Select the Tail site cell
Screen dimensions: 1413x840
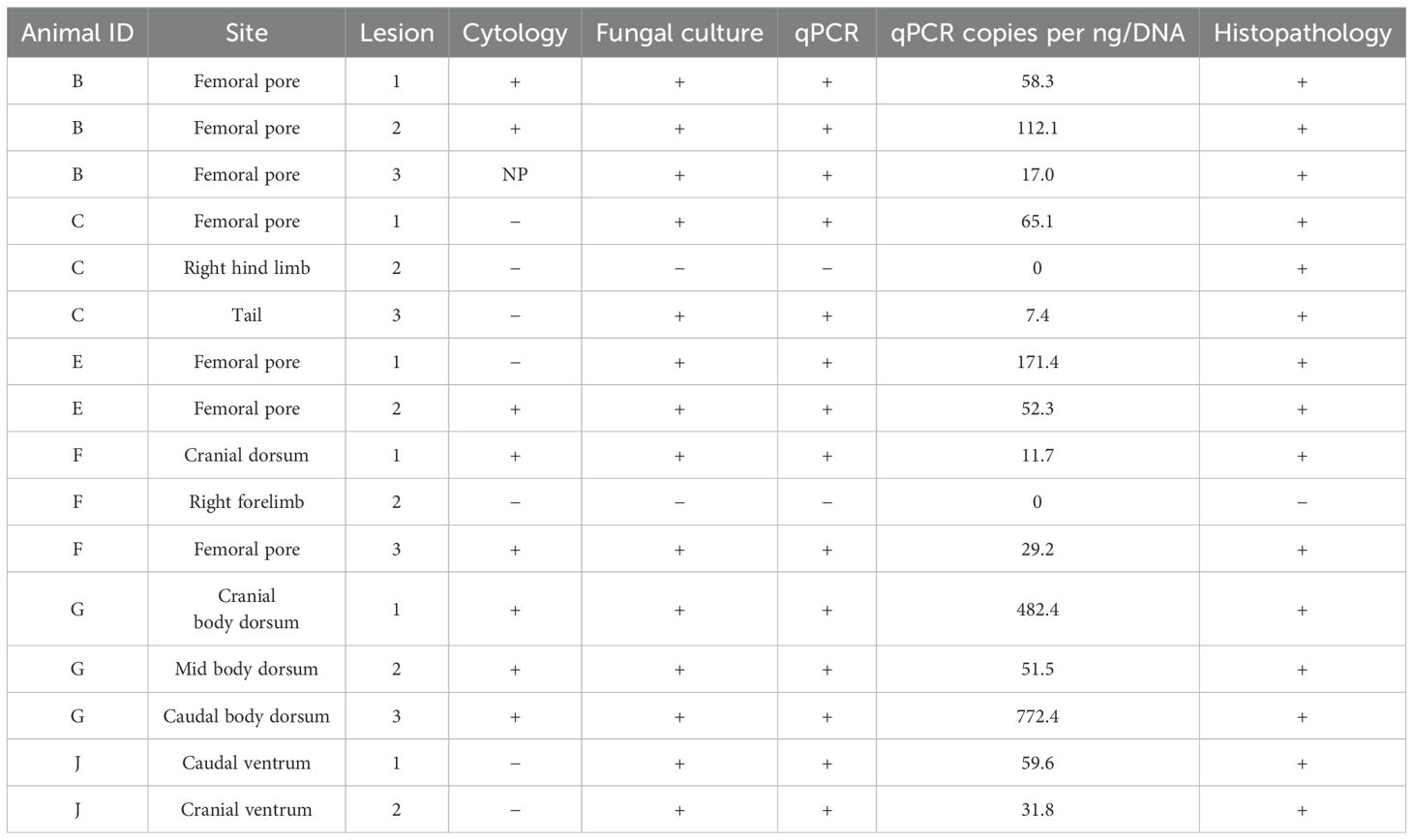point(247,315)
